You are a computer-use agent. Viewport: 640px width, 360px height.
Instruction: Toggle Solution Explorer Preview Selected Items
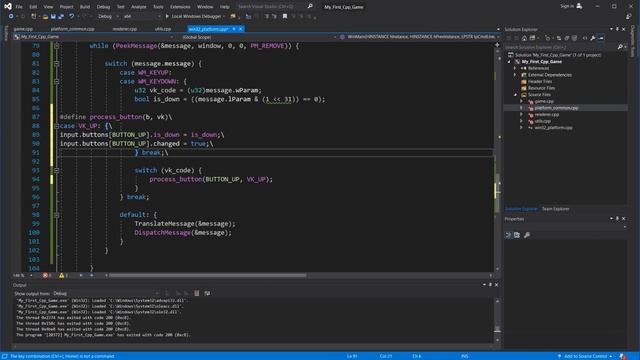601,38
